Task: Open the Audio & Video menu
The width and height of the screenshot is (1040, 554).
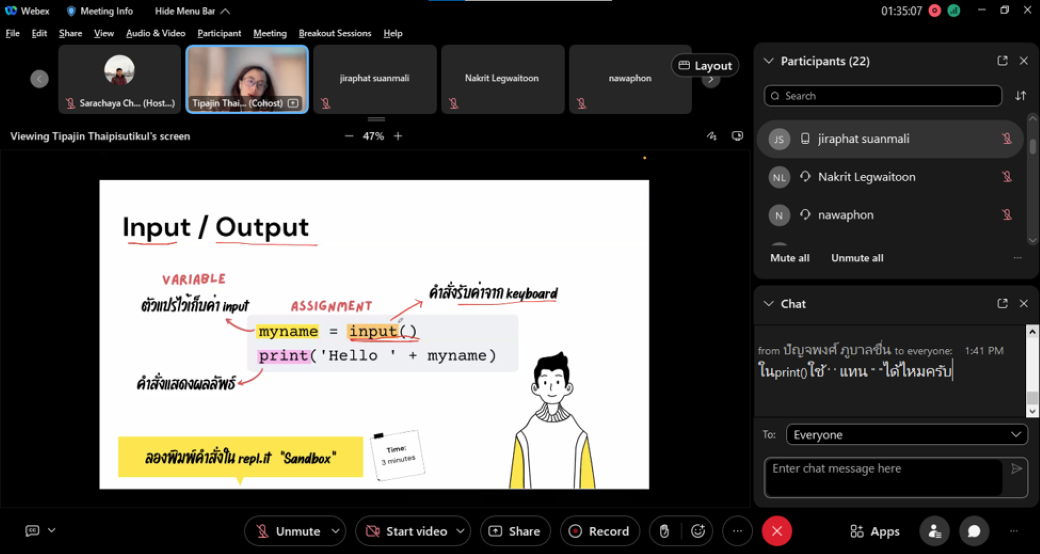Action: tap(155, 33)
